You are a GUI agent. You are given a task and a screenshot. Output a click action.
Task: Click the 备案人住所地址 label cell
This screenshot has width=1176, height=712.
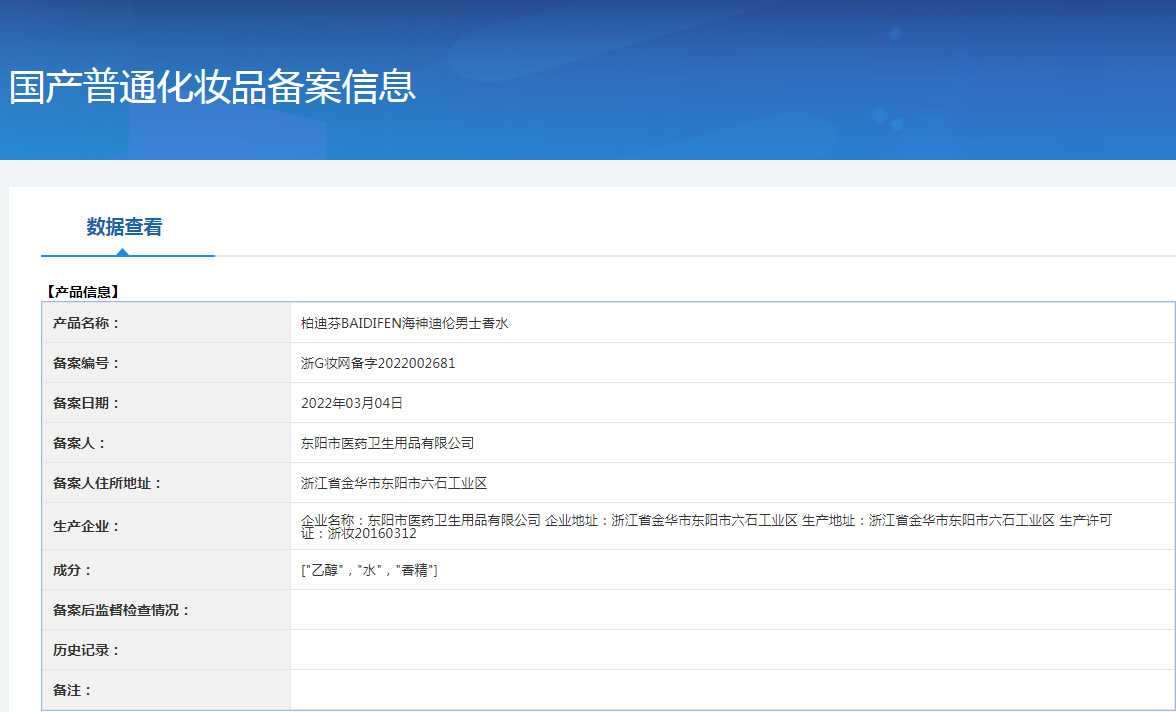[166, 483]
